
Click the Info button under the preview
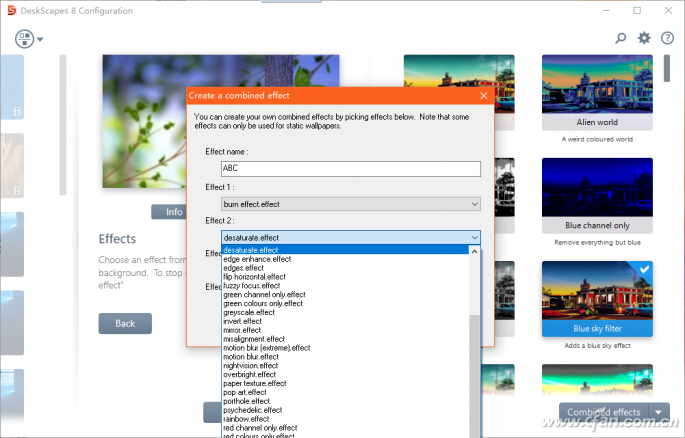(169, 212)
